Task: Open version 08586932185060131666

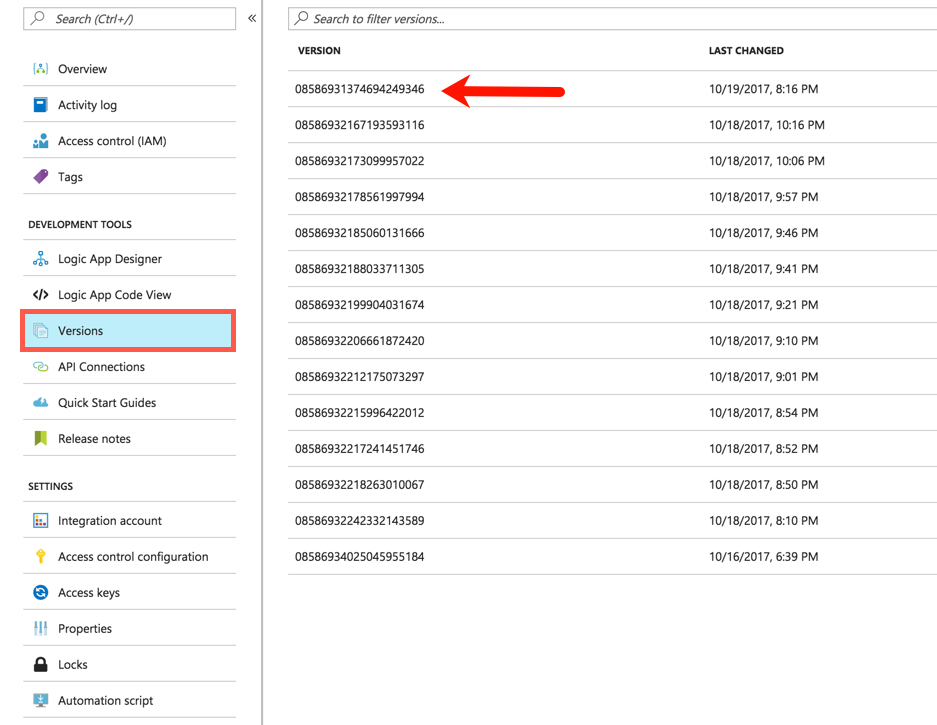Action: pos(359,233)
